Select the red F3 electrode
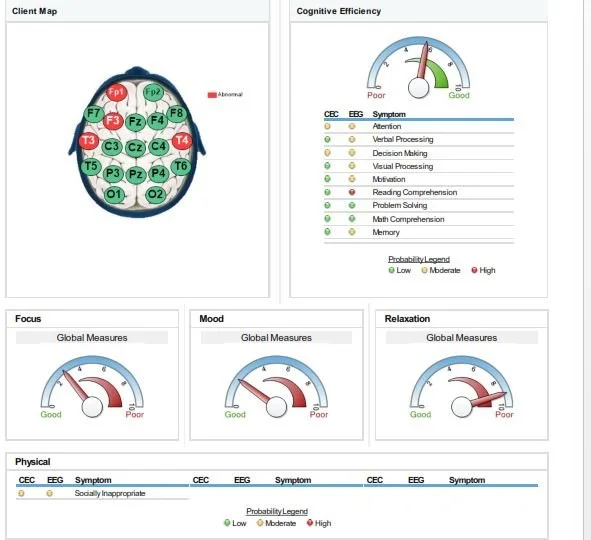This screenshot has width=591, height=540. (x=113, y=121)
